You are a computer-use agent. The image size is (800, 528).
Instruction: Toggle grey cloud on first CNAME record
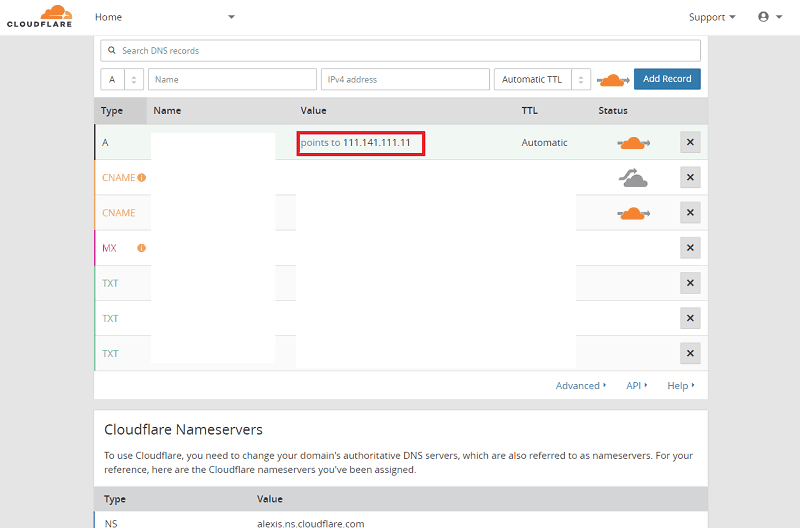pos(633,178)
